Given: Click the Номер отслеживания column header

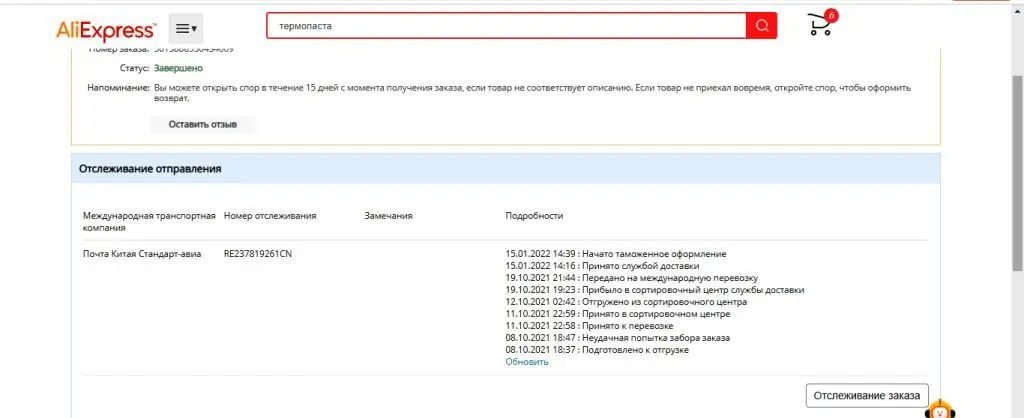Looking at the screenshot, I should point(270,216).
